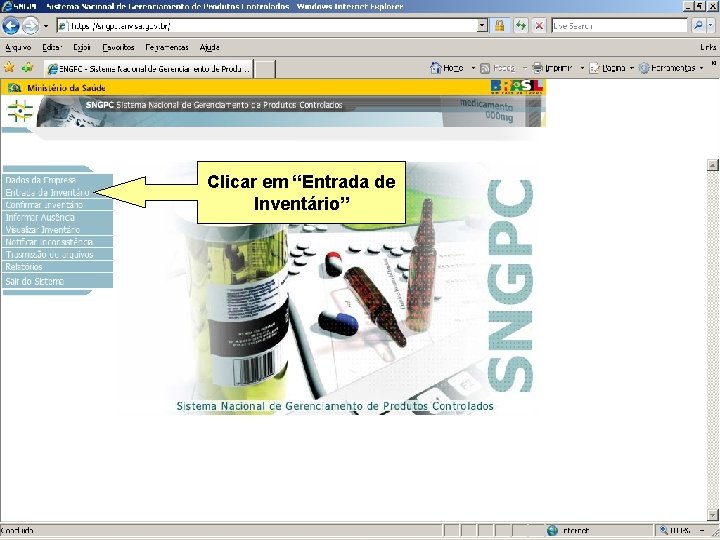720x540 pixels.
Task: Click Notificar Inconsistência in sidebar
Action: [x=57, y=242]
